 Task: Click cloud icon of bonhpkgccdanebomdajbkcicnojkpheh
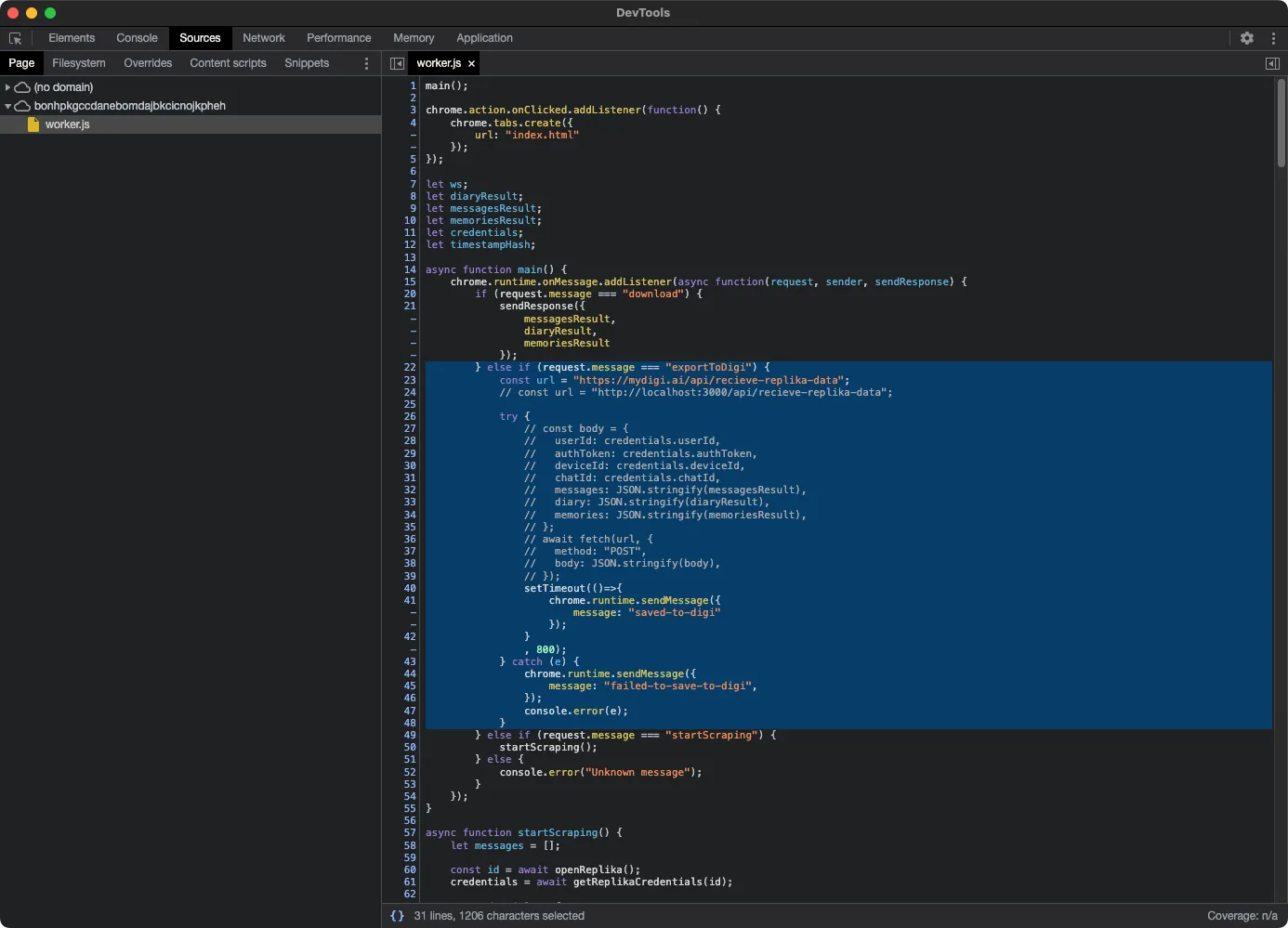22,106
